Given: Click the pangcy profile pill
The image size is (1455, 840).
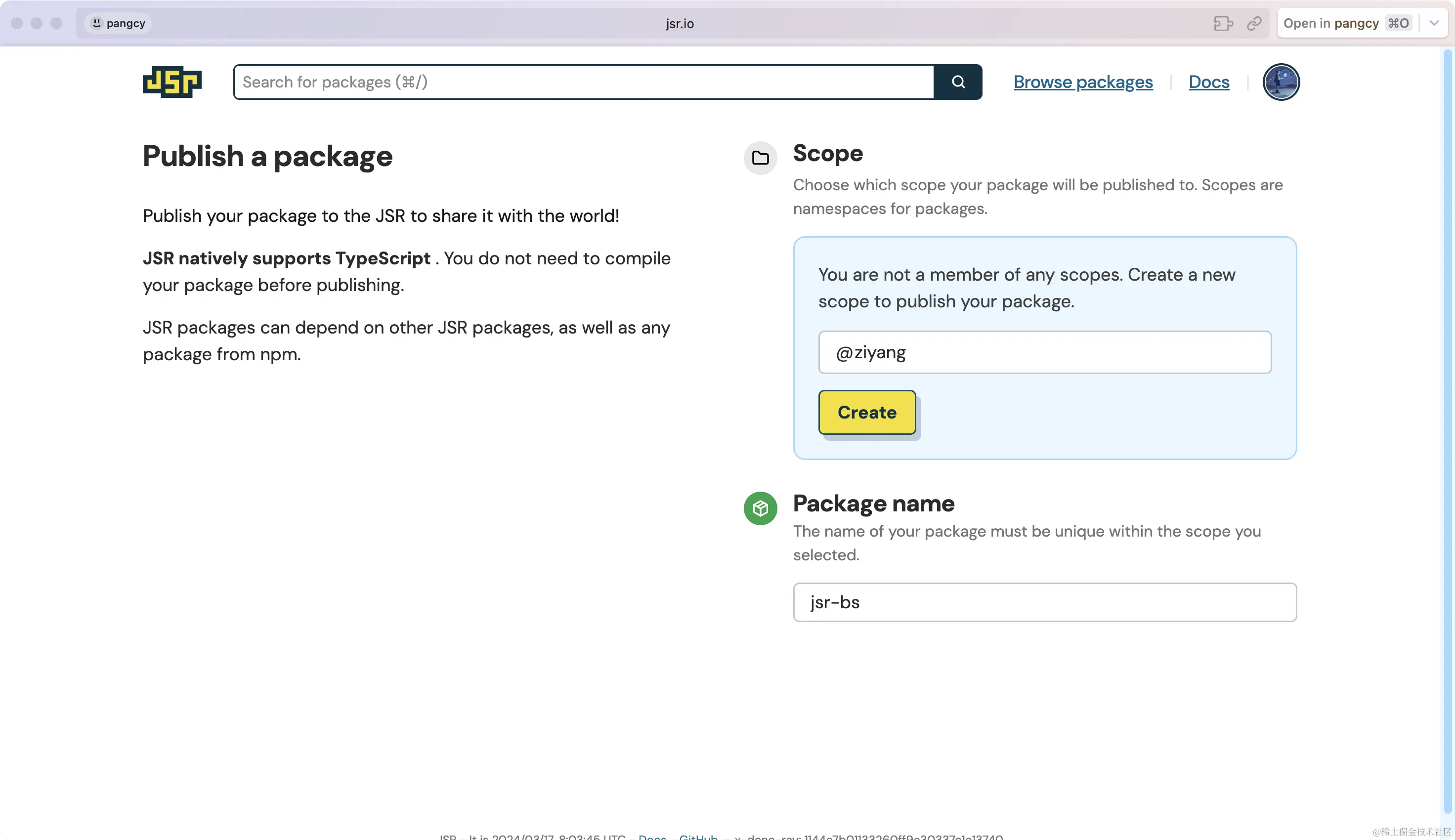Looking at the screenshot, I should pos(119,24).
